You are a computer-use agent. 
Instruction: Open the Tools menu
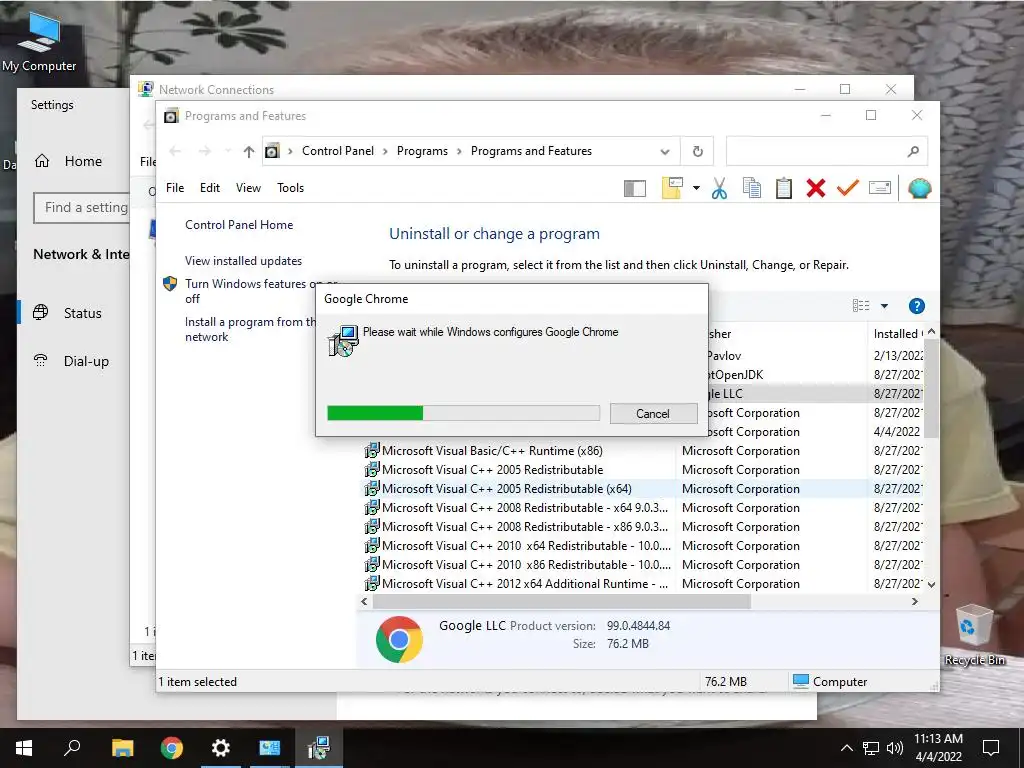pos(291,188)
